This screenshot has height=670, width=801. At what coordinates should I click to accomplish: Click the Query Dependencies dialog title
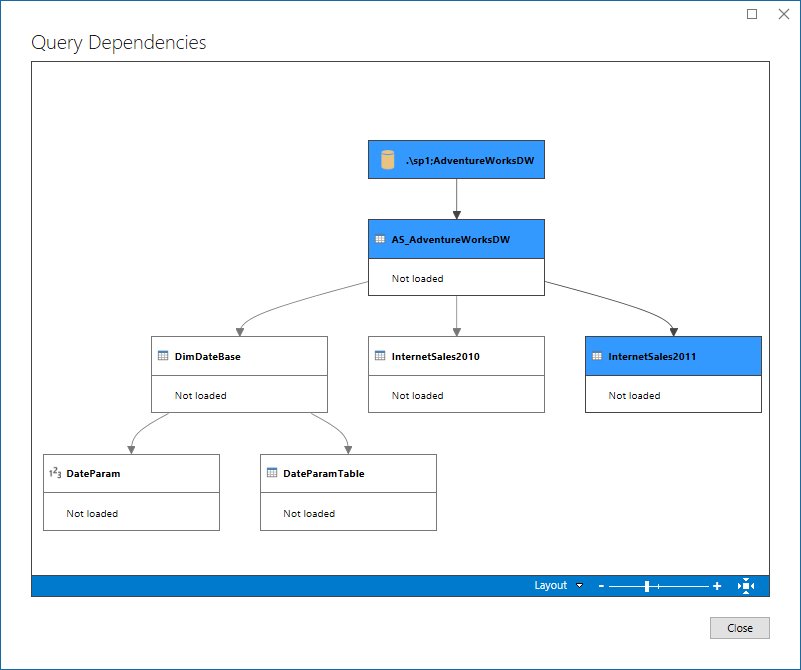point(119,43)
